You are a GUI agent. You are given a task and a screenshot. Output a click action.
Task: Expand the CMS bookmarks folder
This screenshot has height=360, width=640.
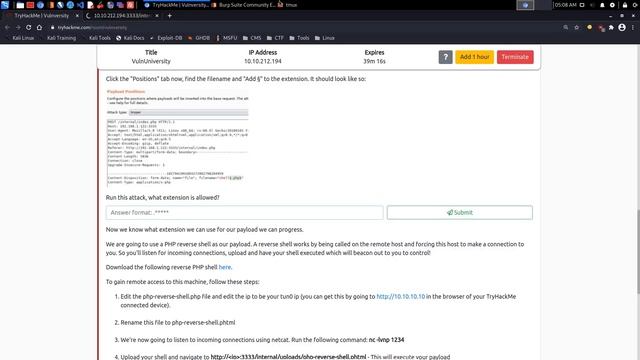[252, 38]
